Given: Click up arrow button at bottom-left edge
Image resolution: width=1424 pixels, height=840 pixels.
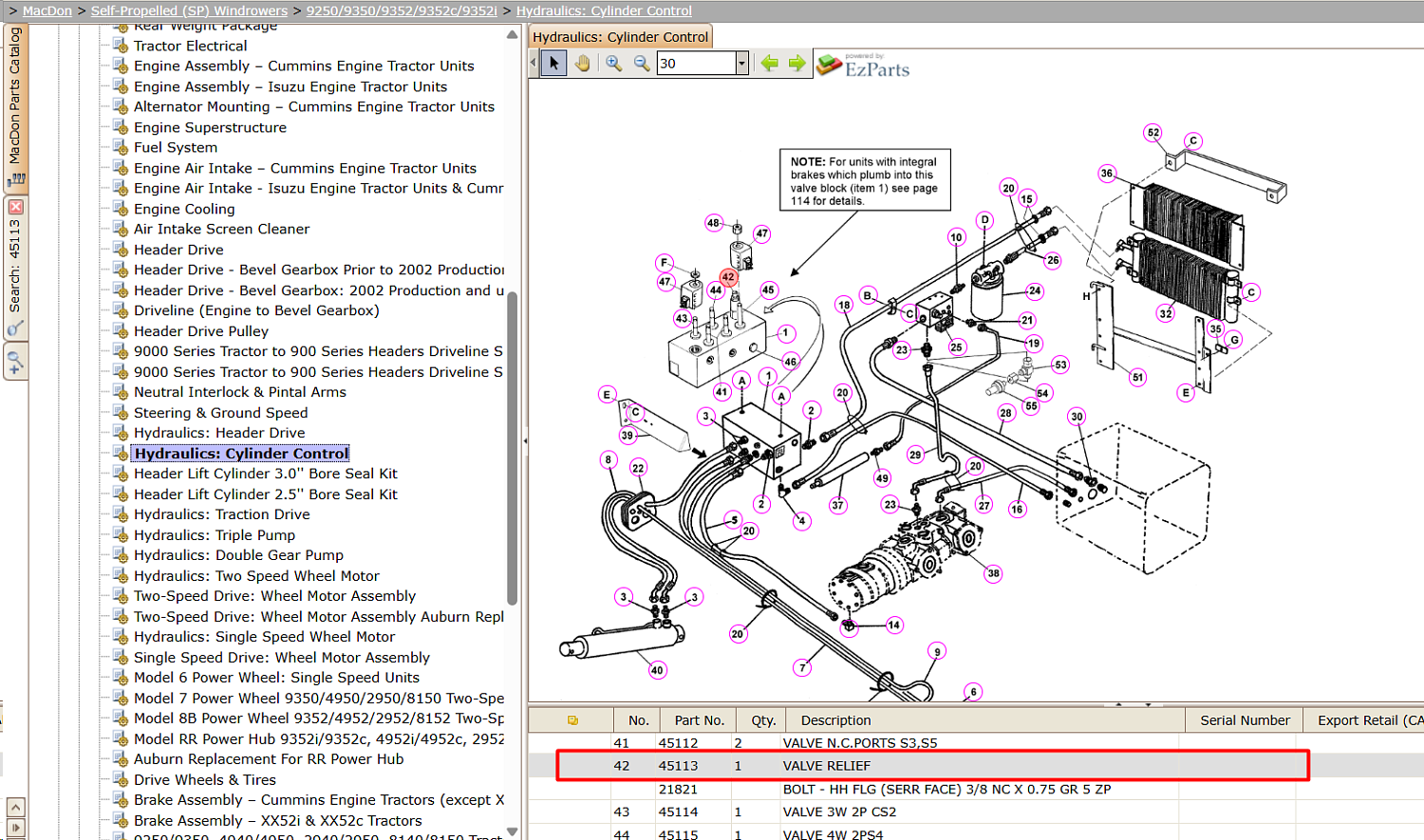Looking at the screenshot, I should click(x=15, y=807).
